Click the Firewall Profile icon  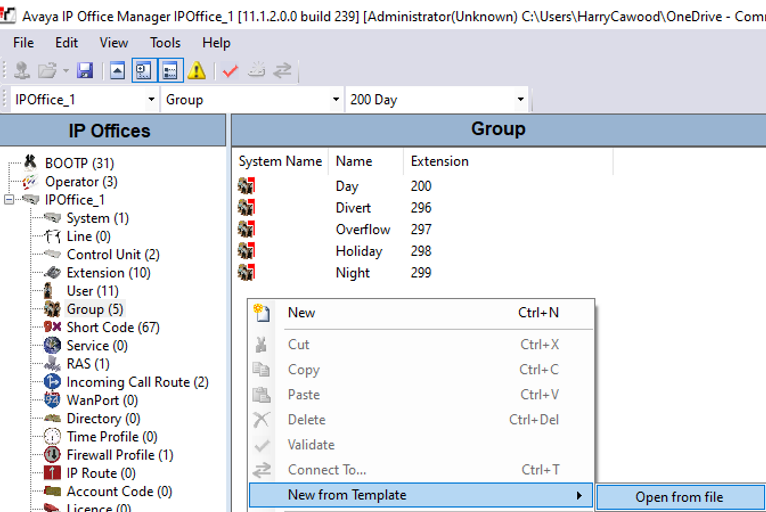(x=52, y=455)
